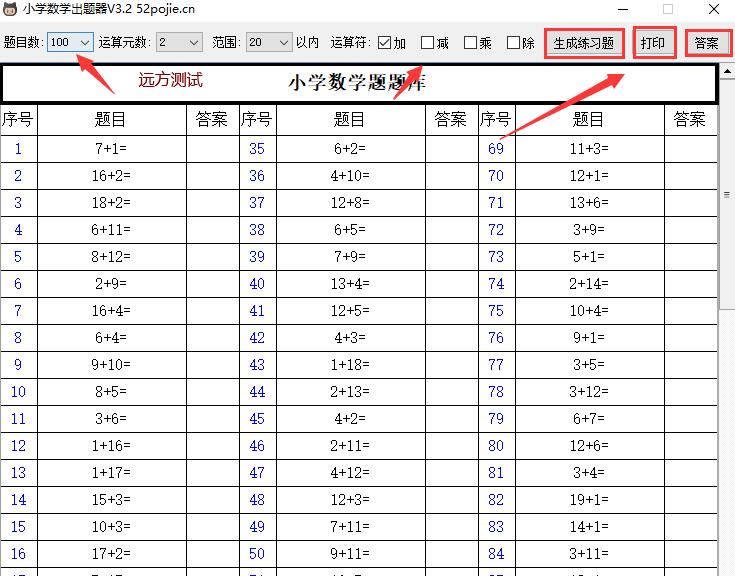
Task: Click the 答案 answers button
Action: (706, 44)
